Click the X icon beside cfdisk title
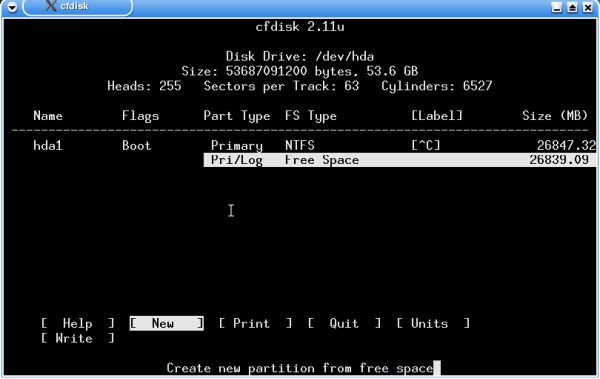Viewport: 600px width, 379px height. [x=51, y=6]
